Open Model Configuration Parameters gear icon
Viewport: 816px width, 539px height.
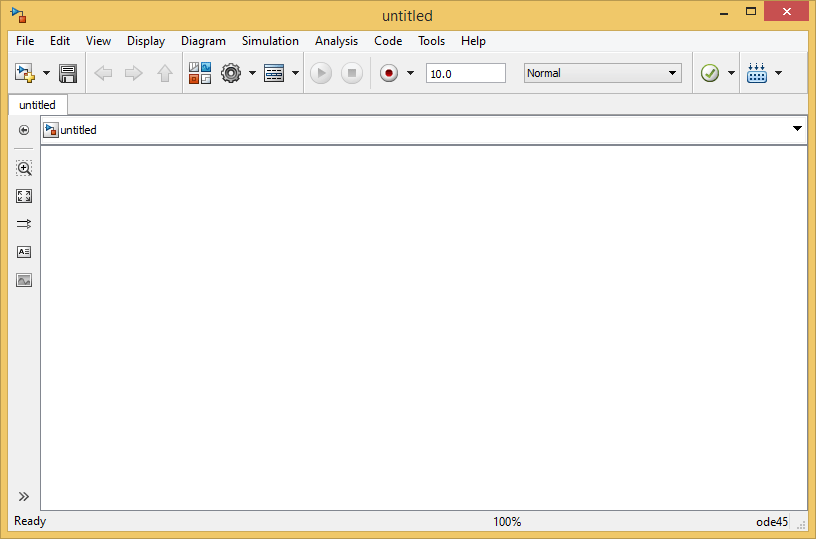[x=231, y=73]
